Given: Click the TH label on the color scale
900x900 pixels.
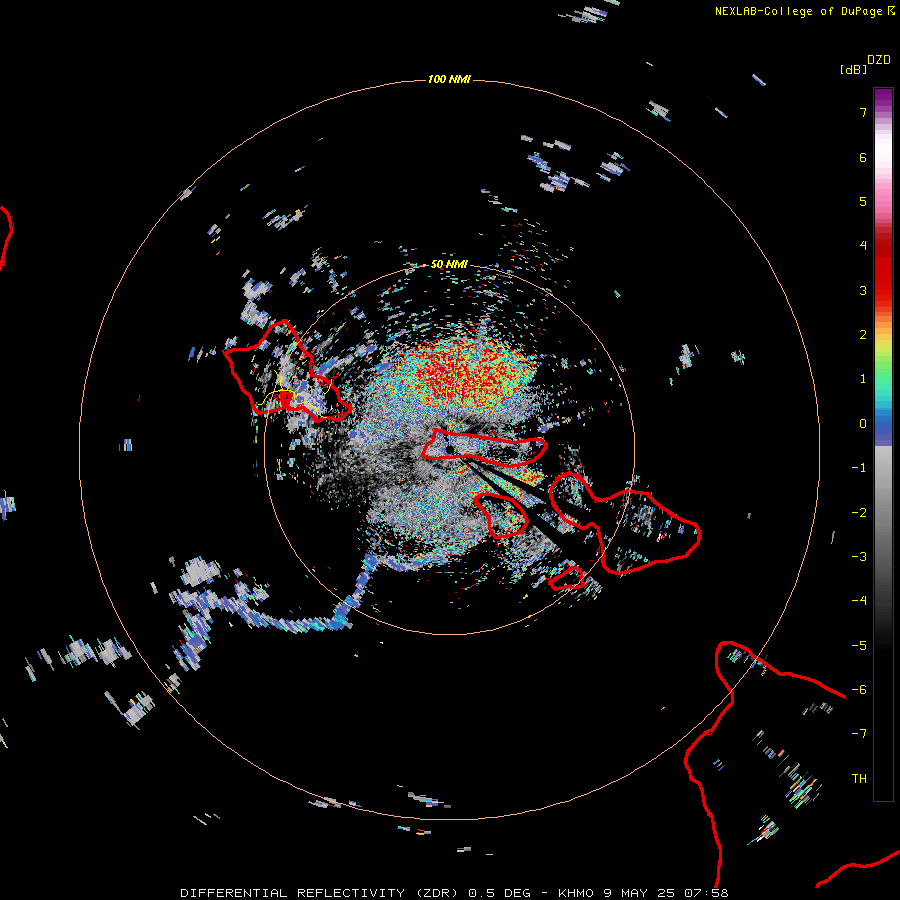Looking at the screenshot, I should coord(859,779).
